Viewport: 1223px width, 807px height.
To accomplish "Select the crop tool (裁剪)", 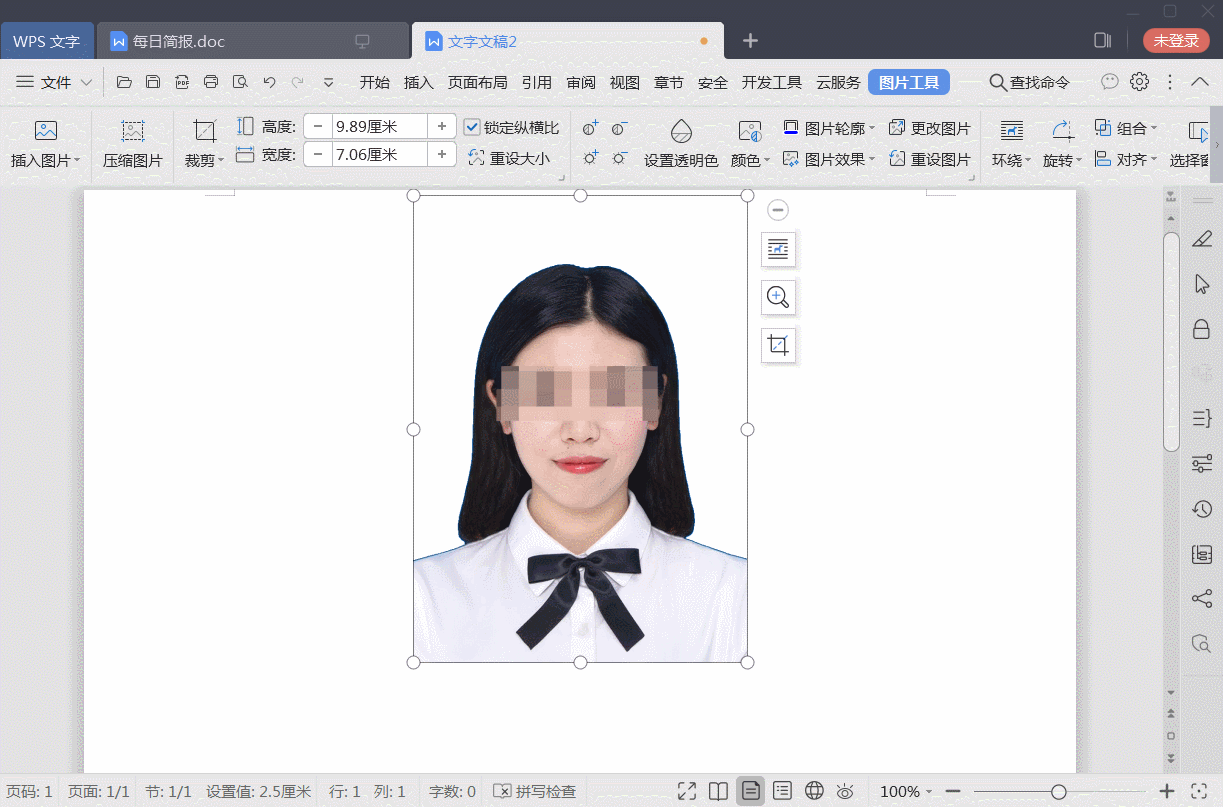I will [204, 142].
